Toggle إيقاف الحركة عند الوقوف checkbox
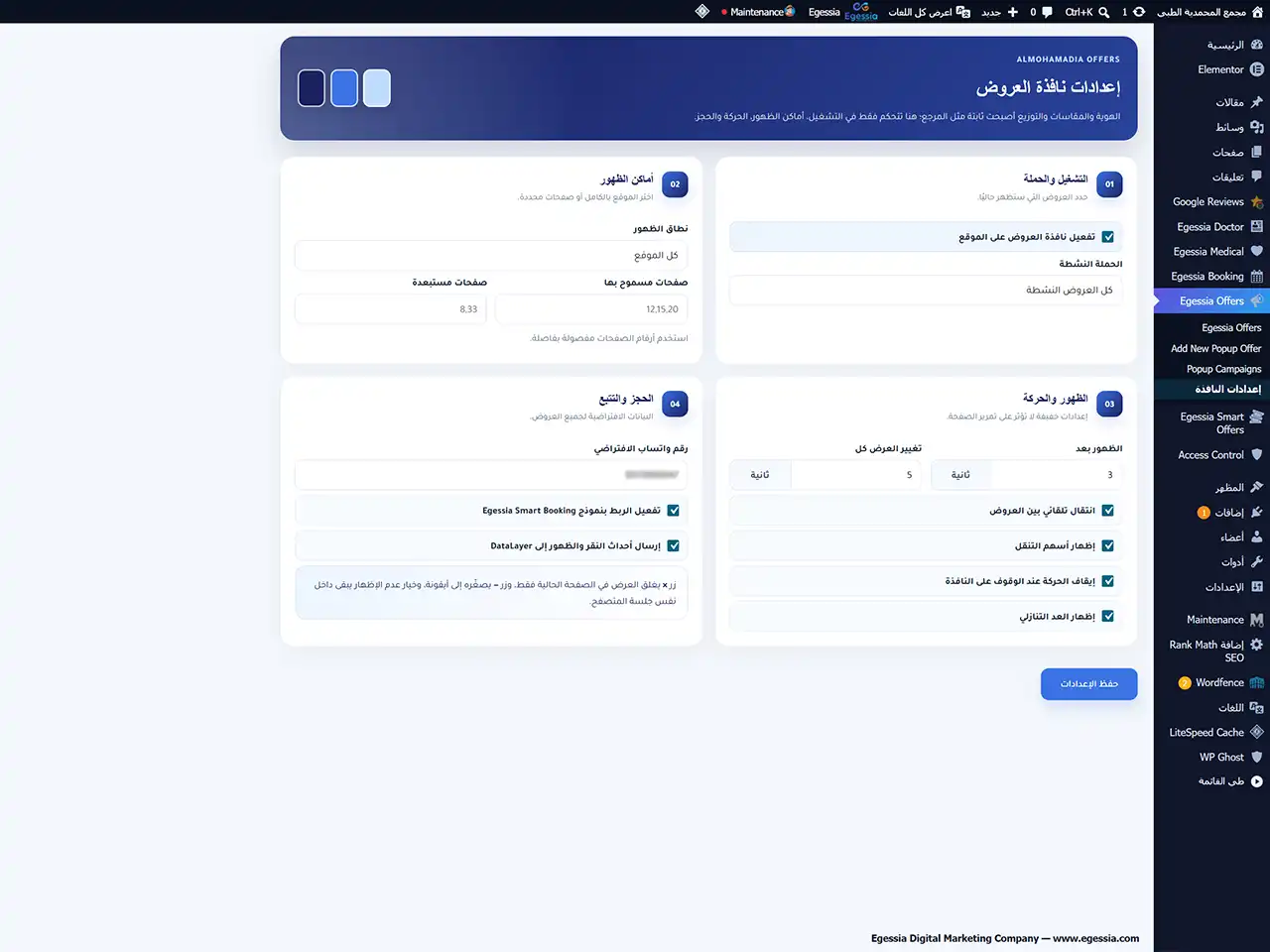 pyautogui.click(x=1108, y=581)
